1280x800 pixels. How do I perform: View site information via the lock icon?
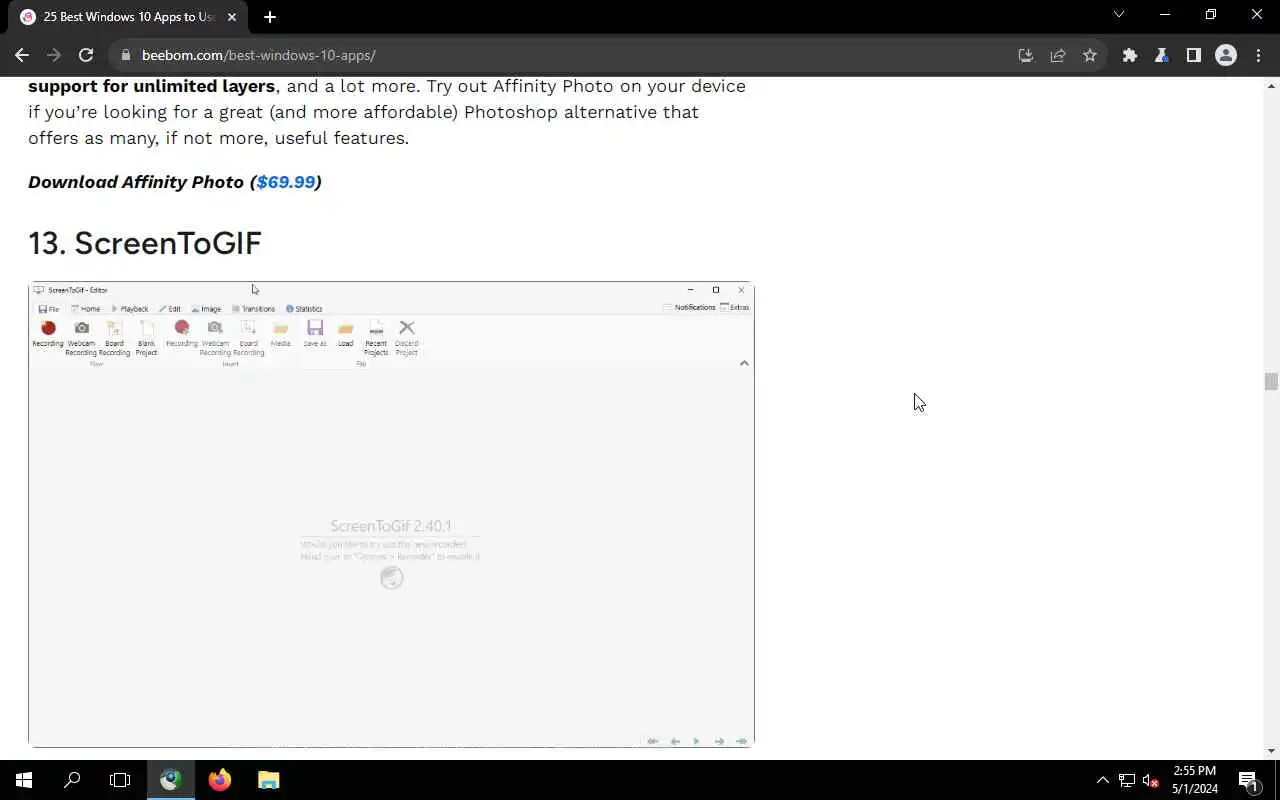point(126,55)
